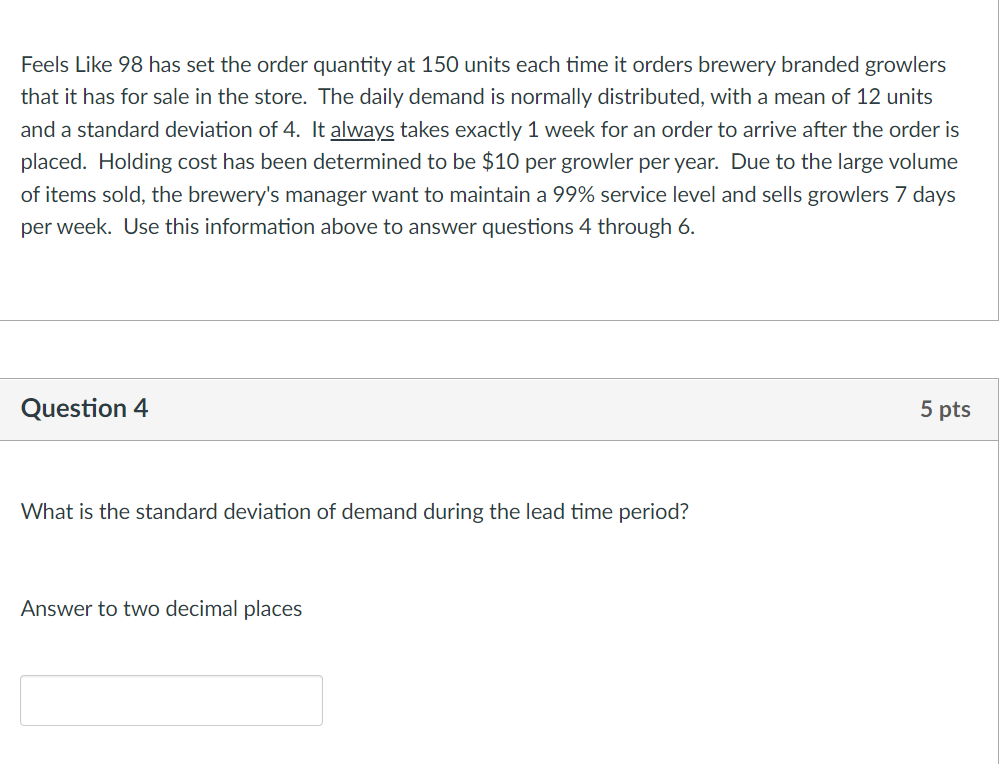Select the question text about standard deviation

[353, 511]
